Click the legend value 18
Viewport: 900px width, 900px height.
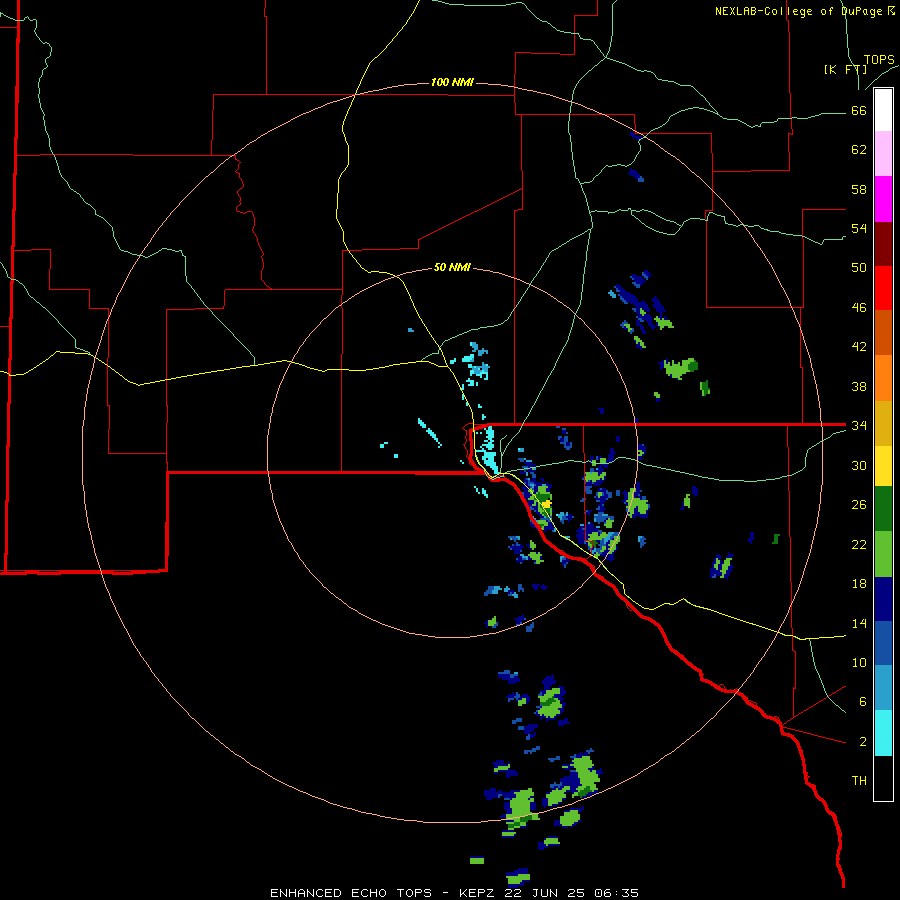859,584
